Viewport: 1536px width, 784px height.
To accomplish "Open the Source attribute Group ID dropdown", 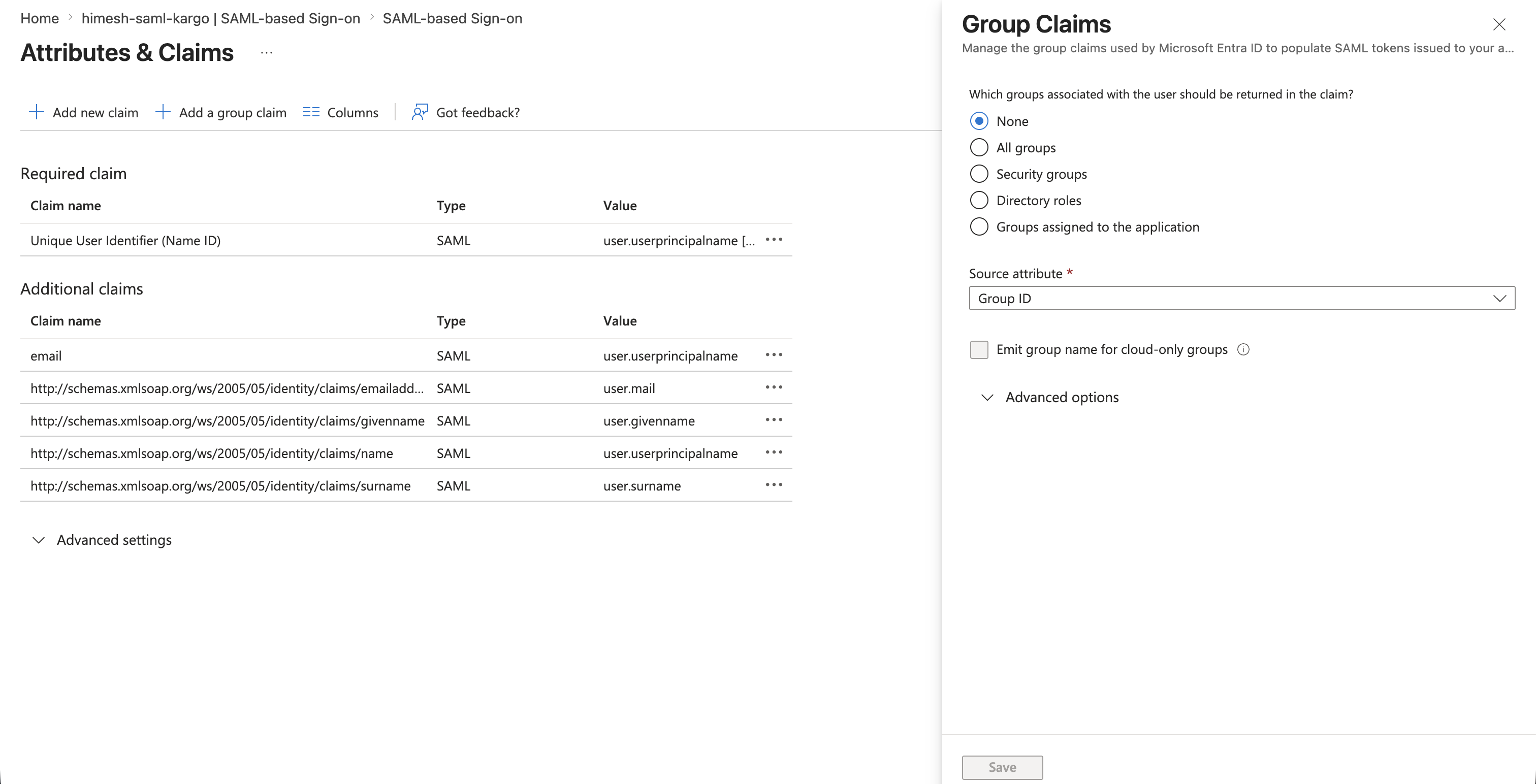I will point(1242,298).
